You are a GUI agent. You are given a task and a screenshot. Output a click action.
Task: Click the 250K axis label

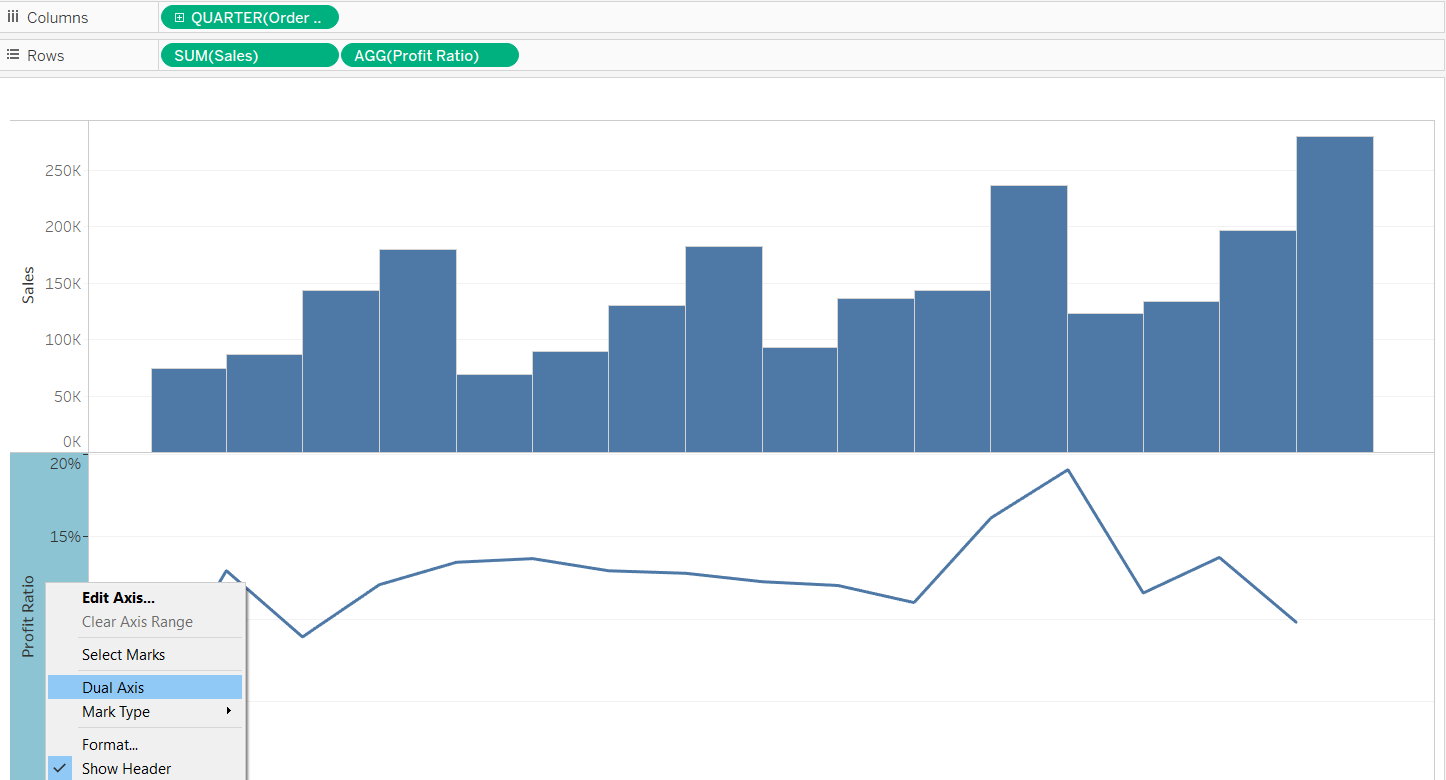click(x=63, y=171)
